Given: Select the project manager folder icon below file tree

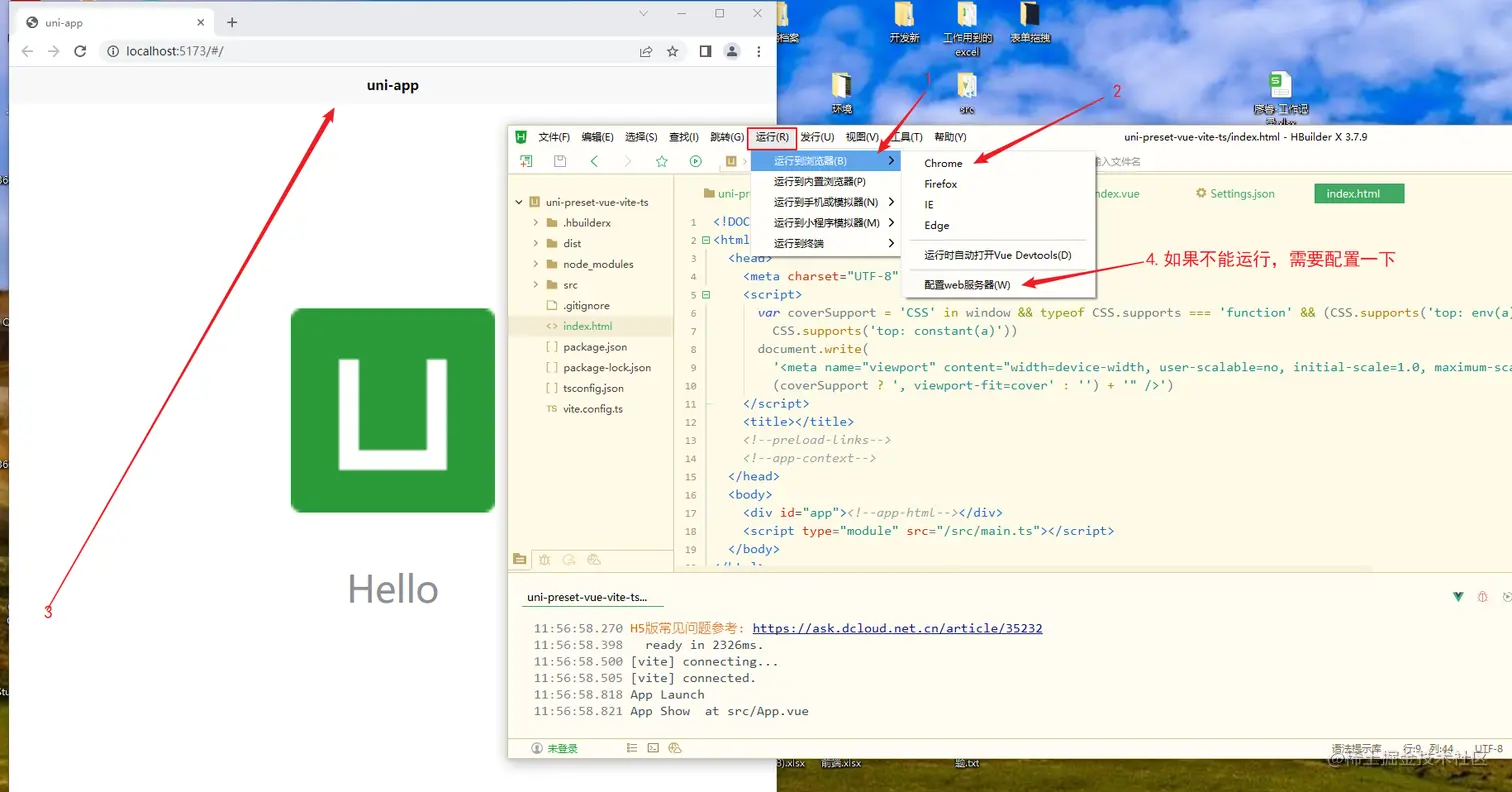Looking at the screenshot, I should [519, 560].
